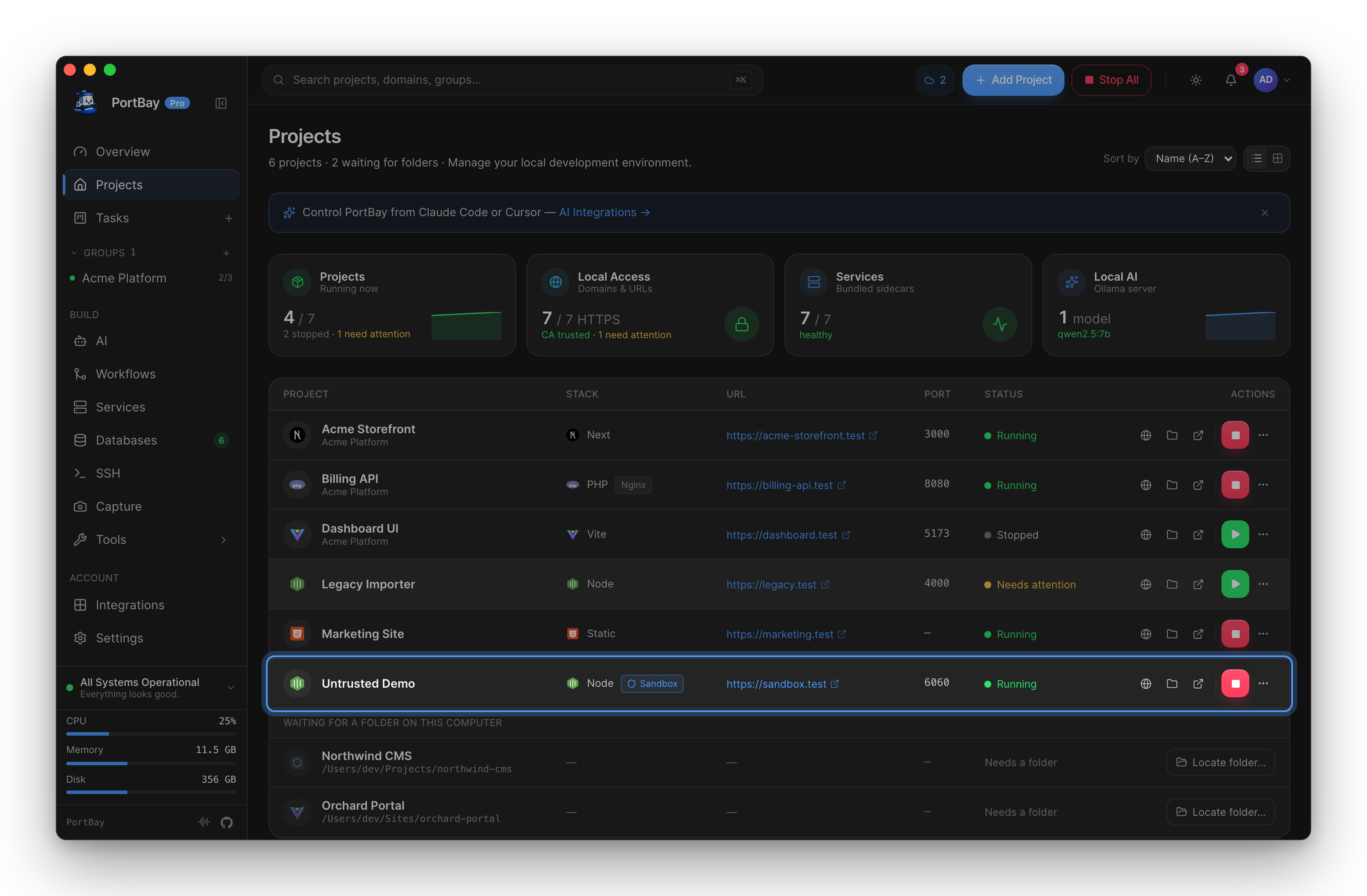Click the globe icon for Acme Storefront
Image resolution: width=1367 pixels, height=896 pixels.
(x=1145, y=435)
